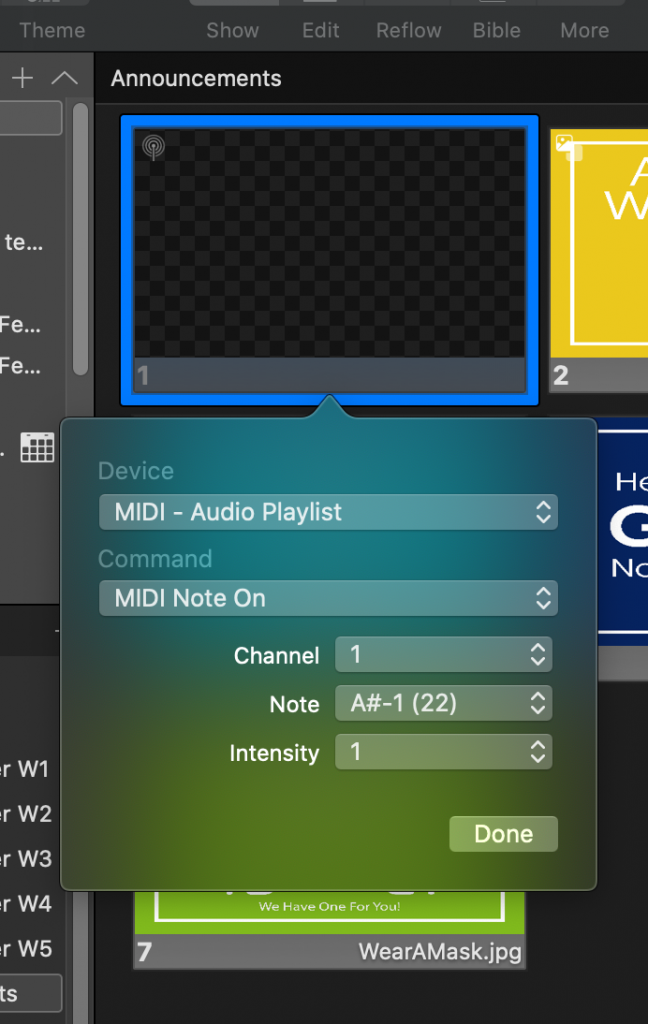Click the Done button
The image size is (648, 1024).
coord(504,834)
